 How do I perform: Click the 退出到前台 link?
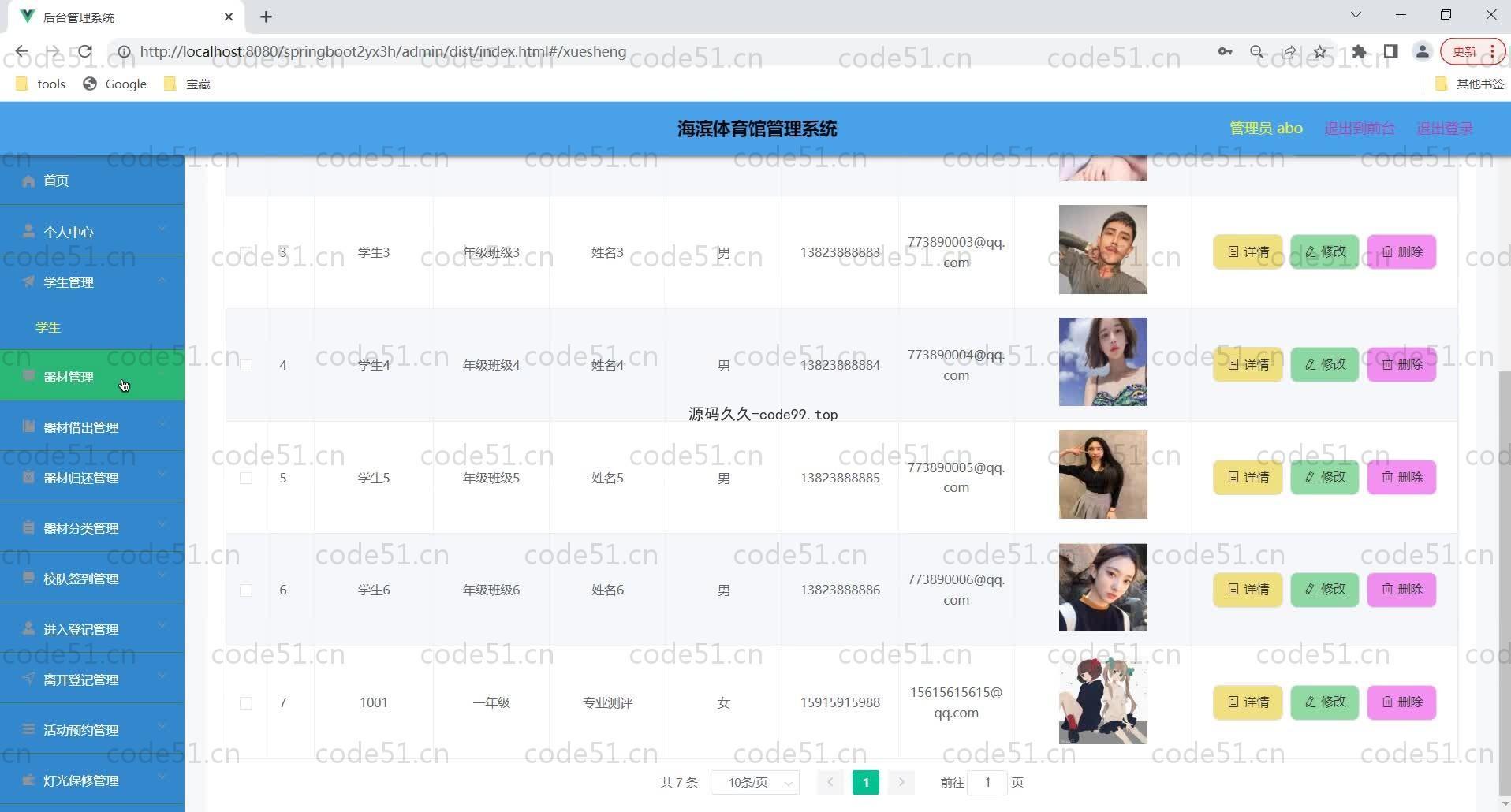pos(1360,128)
